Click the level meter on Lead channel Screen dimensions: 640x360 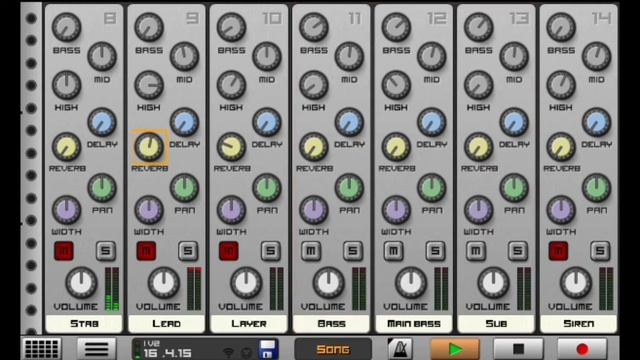pyautogui.click(x=195, y=289)
